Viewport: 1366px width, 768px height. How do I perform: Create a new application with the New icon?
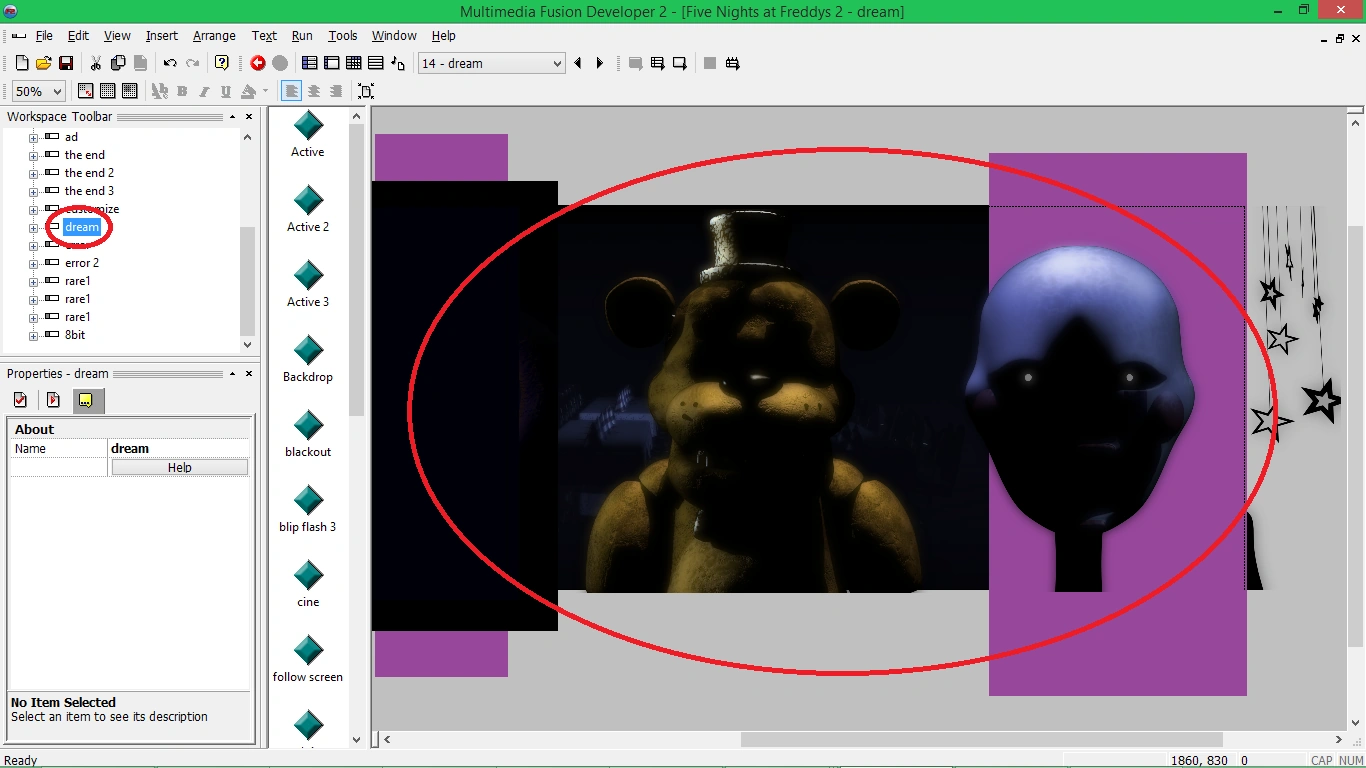(22, 63)
